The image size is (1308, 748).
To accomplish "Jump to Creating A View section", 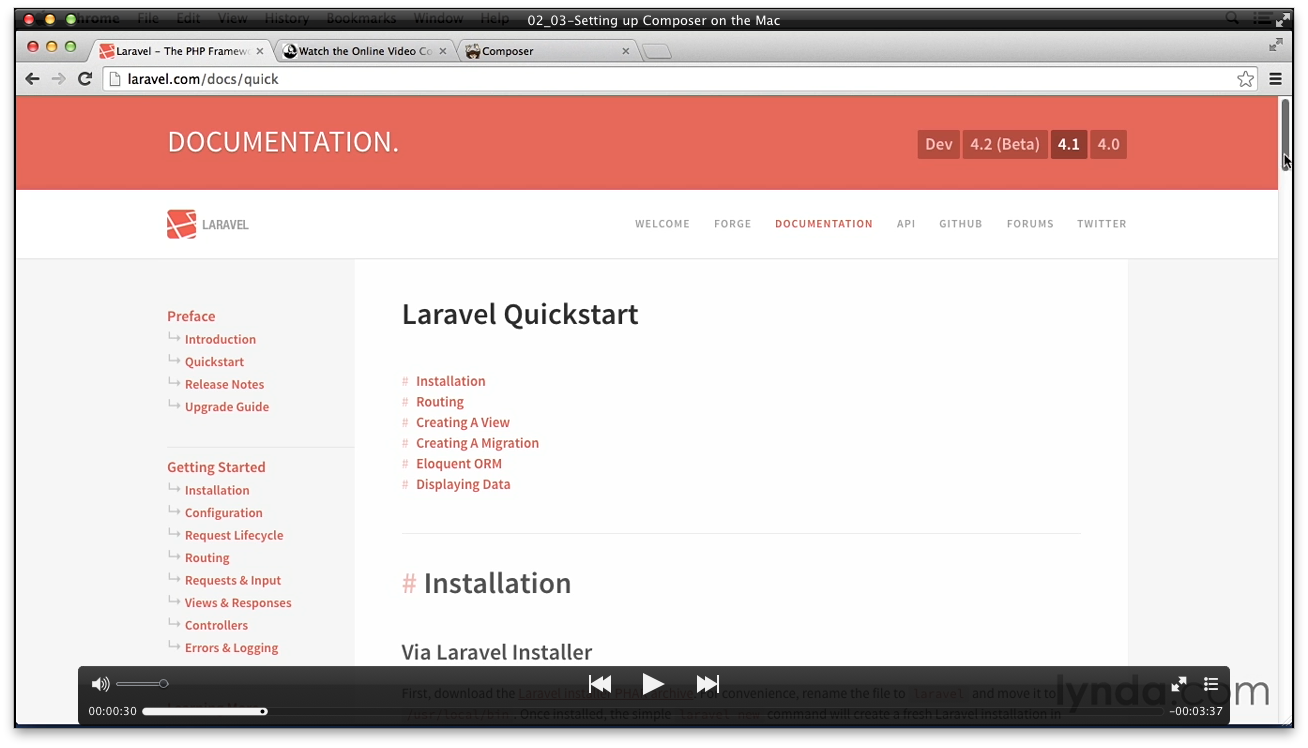I will point(463,422).
